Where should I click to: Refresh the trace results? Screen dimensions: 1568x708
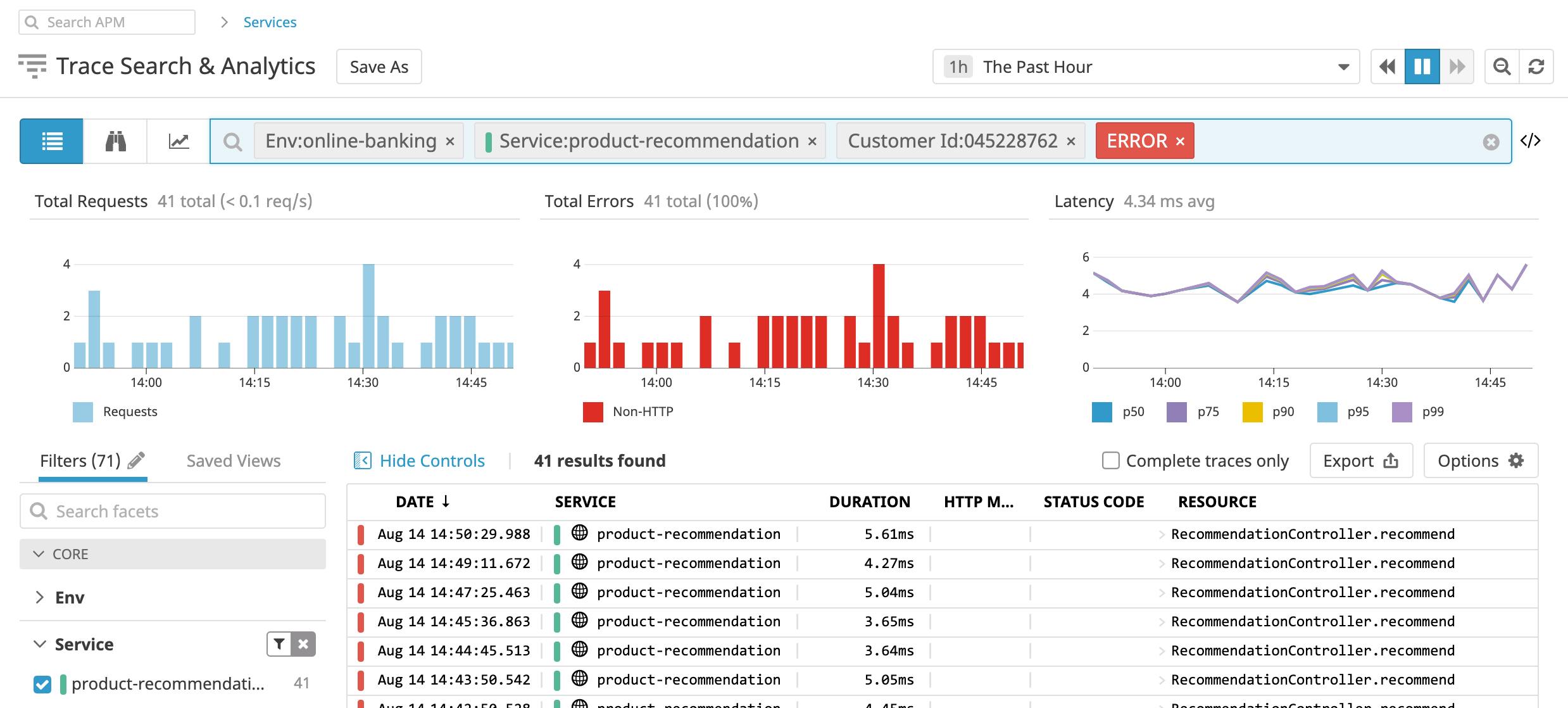pos(1536,66)
